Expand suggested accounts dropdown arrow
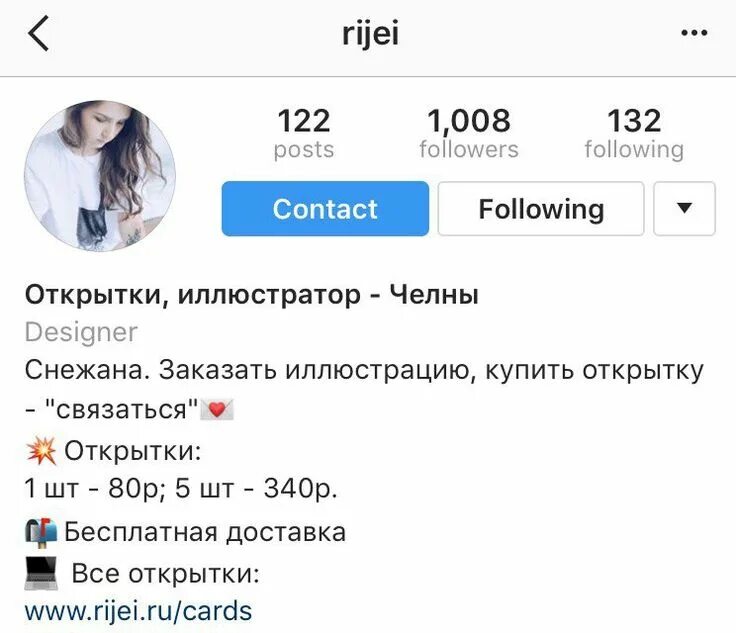This screenshot has height=633, width=736. tap(684, 208)
